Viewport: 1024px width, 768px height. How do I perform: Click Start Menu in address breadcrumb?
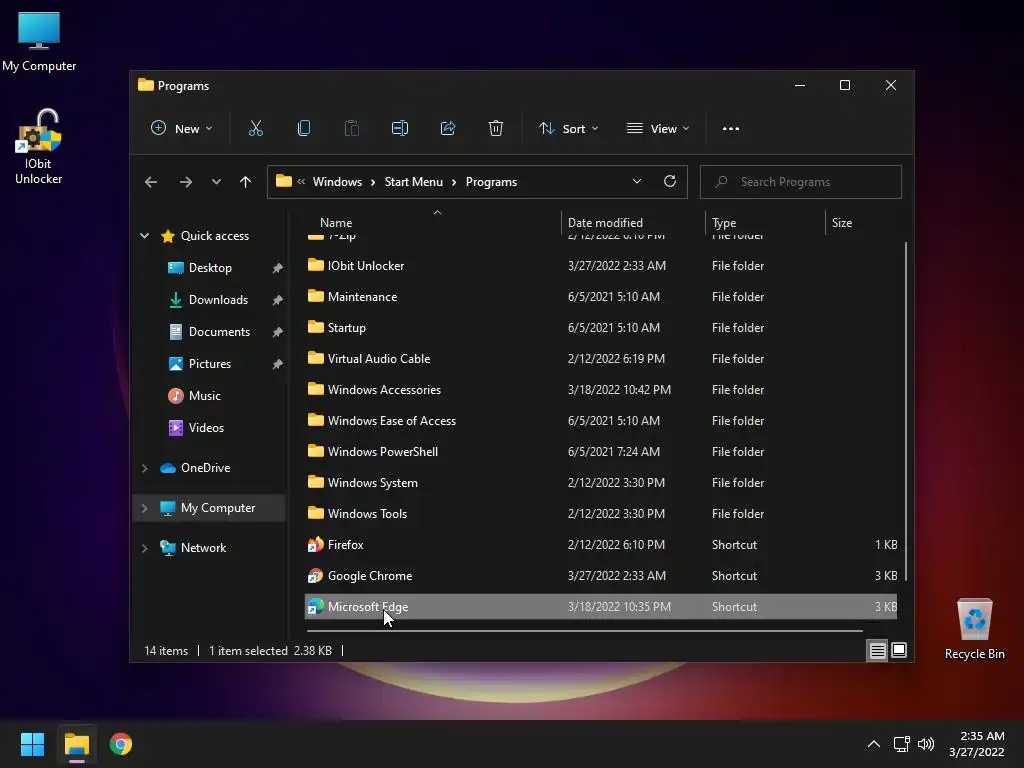pyautogui.click(x=413, y=182)
